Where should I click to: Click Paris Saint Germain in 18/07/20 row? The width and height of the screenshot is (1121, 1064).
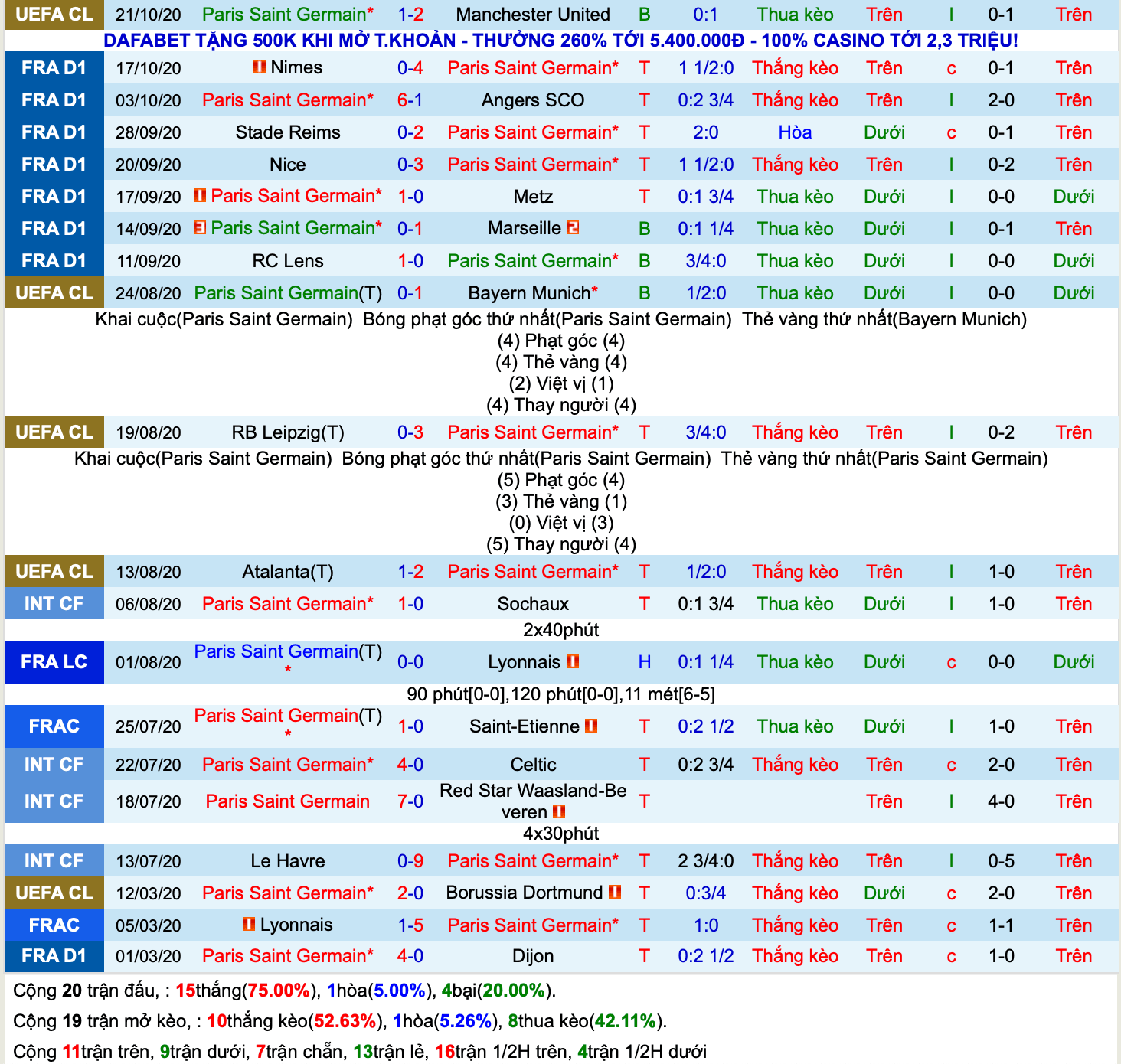pos(288,801)
